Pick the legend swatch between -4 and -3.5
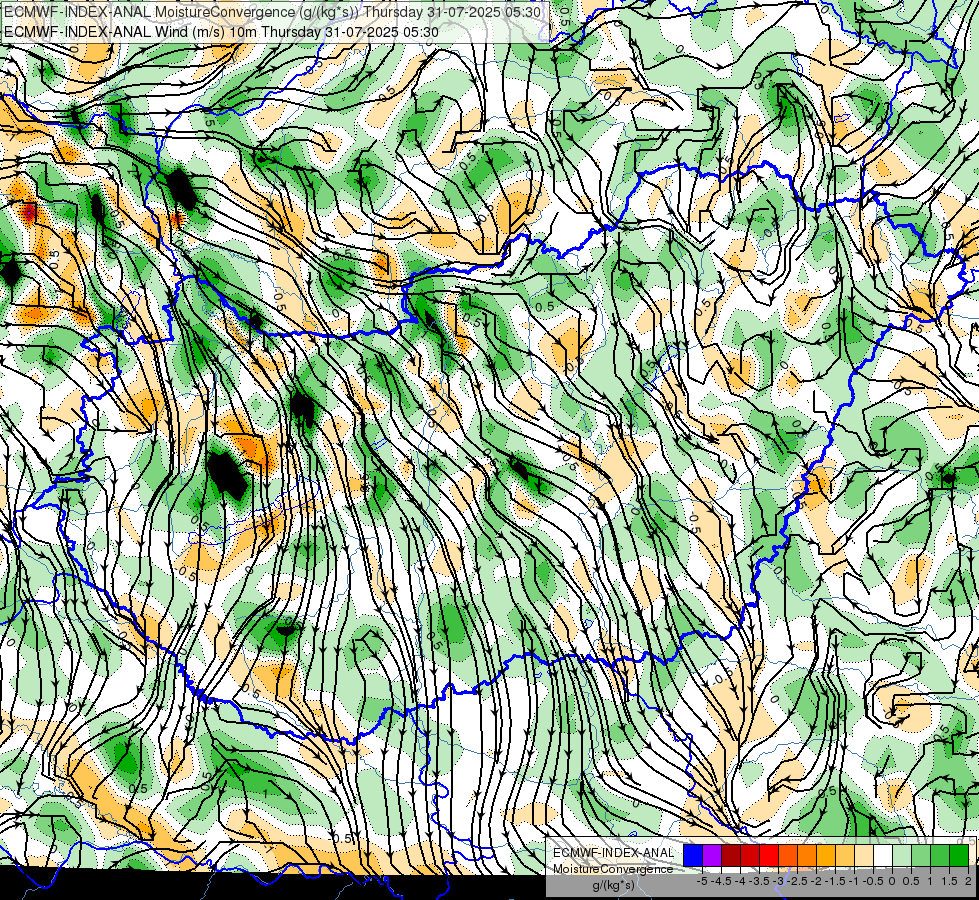 pyautogui.click(x=750, y=855)
